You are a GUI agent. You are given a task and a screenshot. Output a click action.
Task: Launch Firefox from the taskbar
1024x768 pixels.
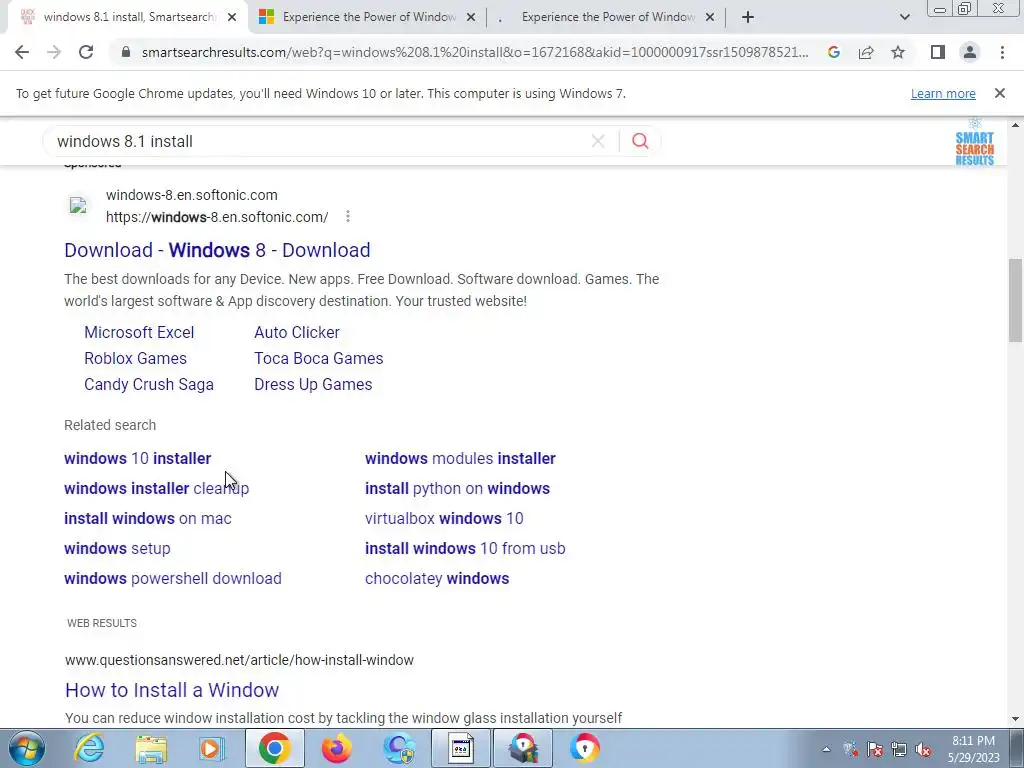click(x=336, y=748)
